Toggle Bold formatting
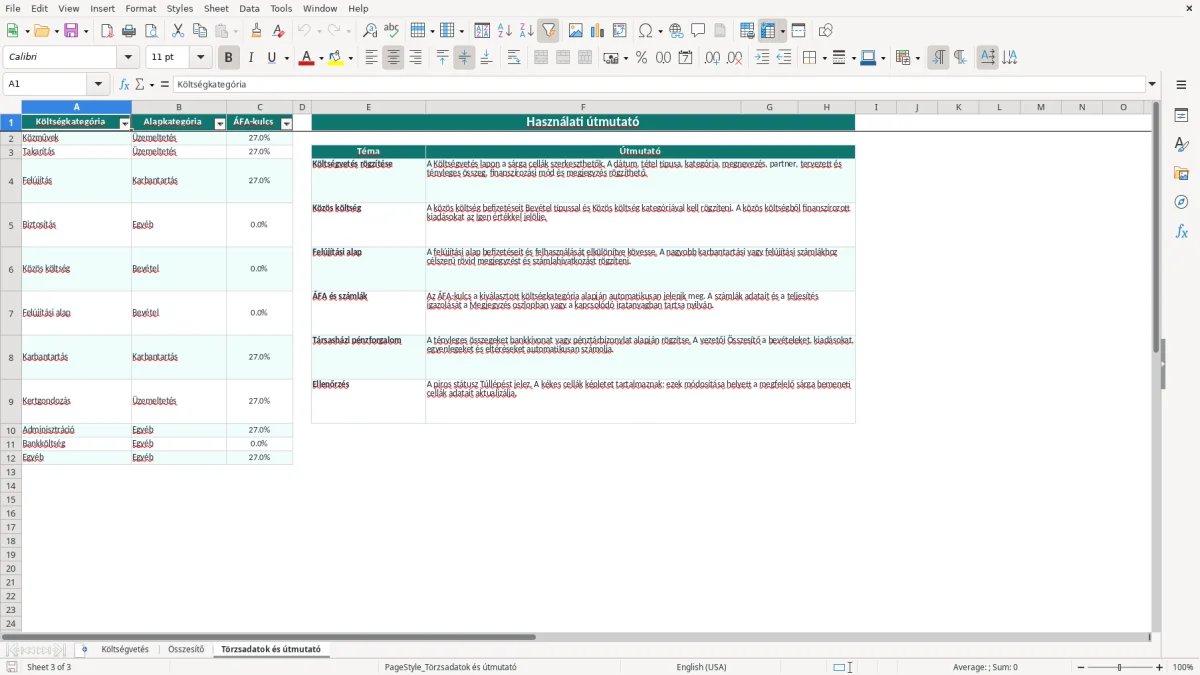The image size is (1200, 675). (x=229, y=58)
